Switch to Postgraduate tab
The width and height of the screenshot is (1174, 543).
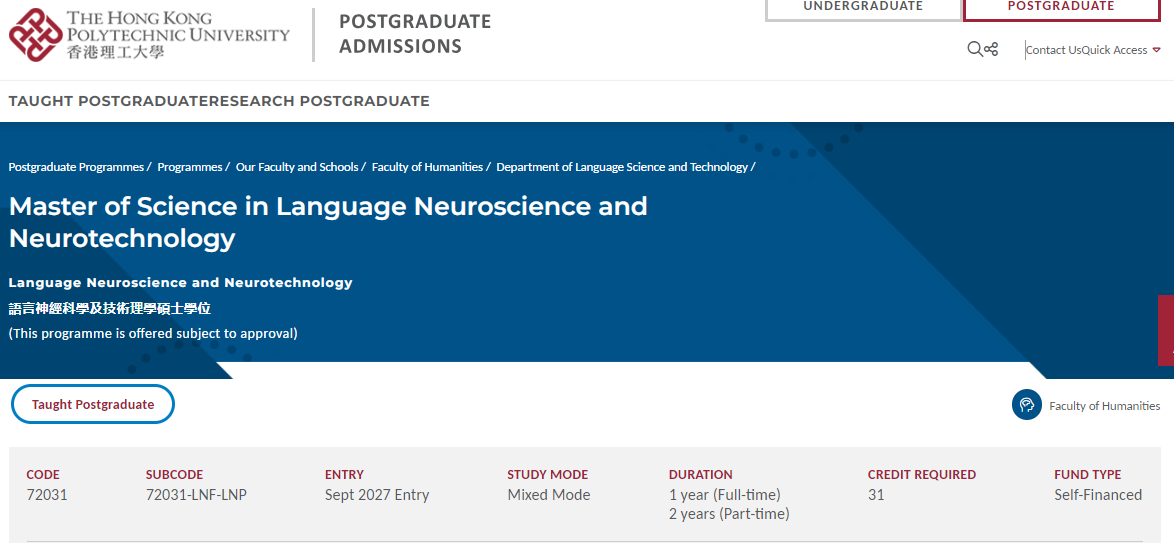pos(1061,7)
